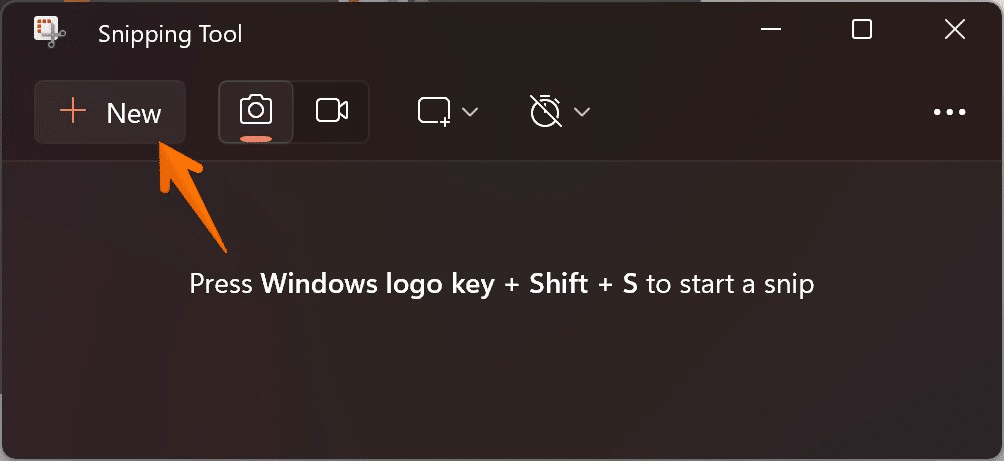1004x461 pixels.
Task: Open the delay timer chevron dropdown
Action: [582, 112]
